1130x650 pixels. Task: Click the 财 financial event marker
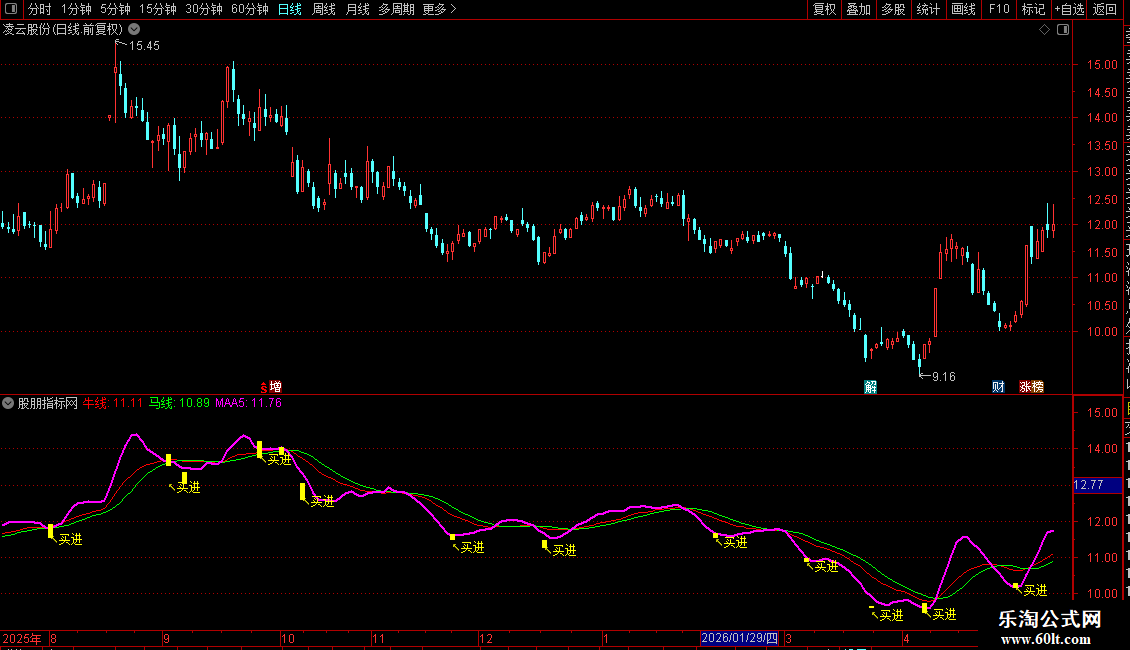[x=998, y=387]
